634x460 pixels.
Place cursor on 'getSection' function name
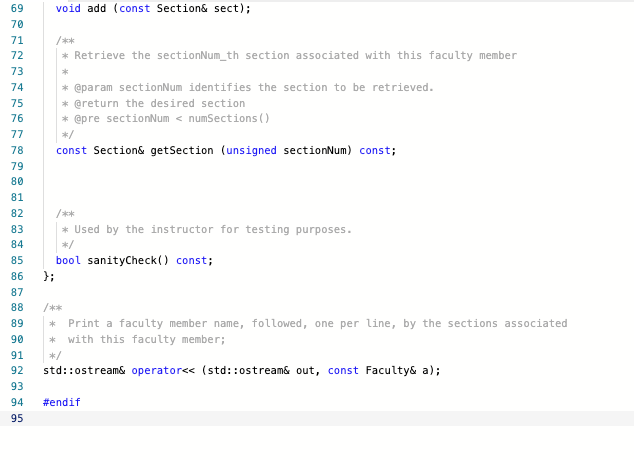click(x=182, y=150)
